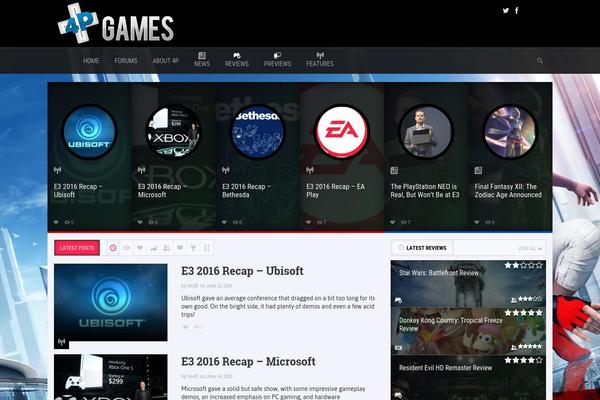The width and height of the screenshot is (600, 400).
Task: Open the Features section
Action: pyautogui.click(x=320, y=60)
